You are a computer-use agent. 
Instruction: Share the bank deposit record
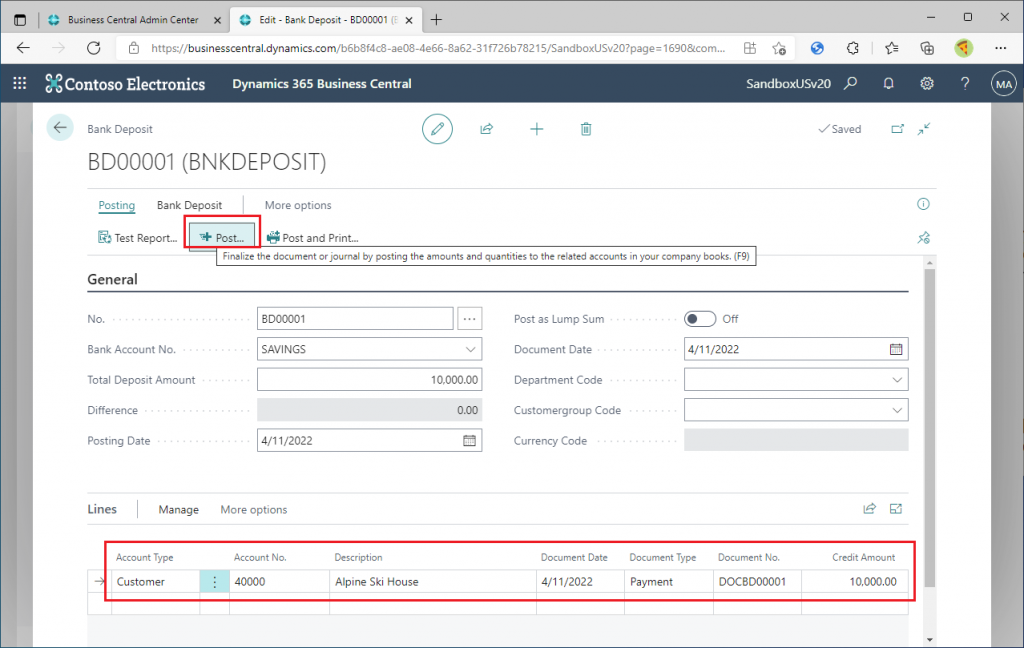(x=487, y=129)
